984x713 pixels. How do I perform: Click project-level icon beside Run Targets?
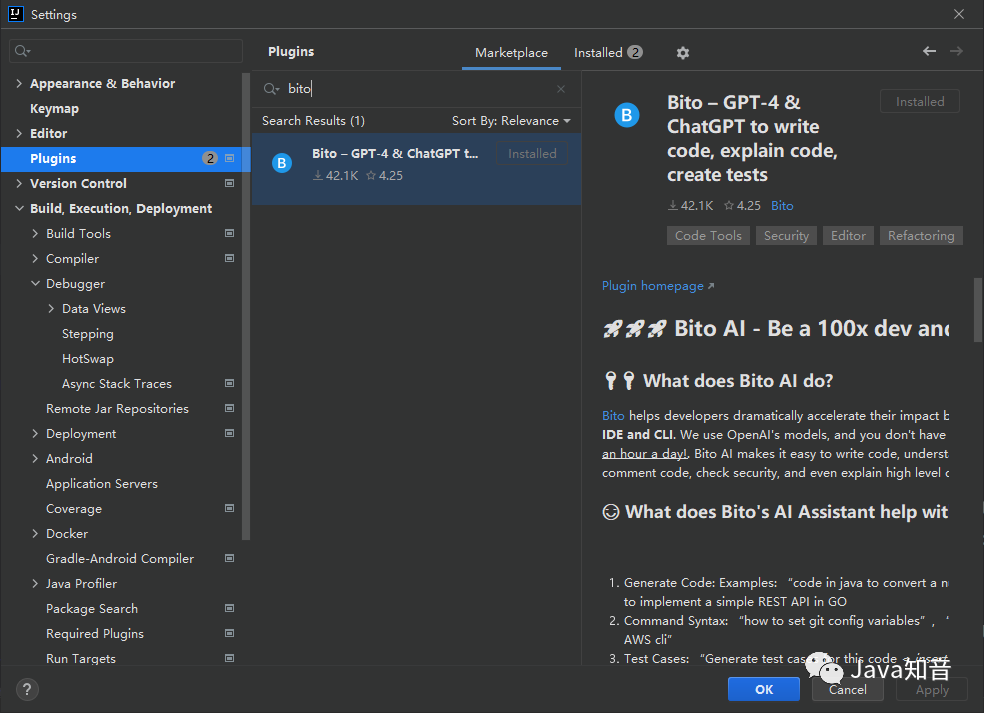pyautogui.click(x=230, y=658)
